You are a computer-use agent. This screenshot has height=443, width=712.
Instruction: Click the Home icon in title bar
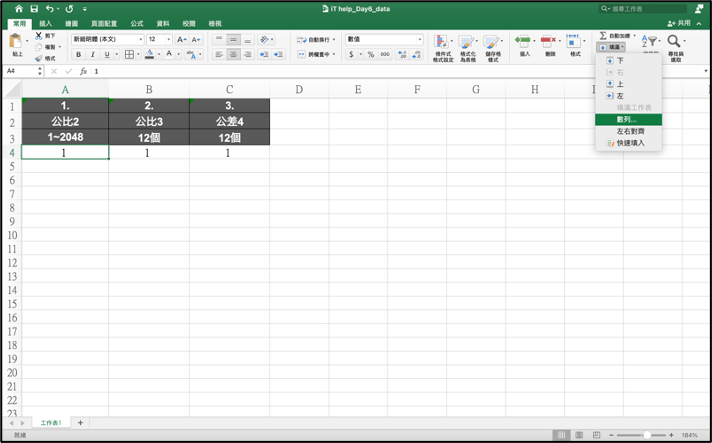coord(19,9)
